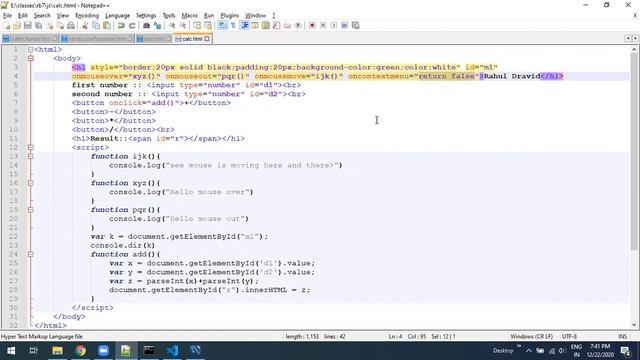
Task: Click the Redo arrow toolbar icon
Action: [132, 25]
